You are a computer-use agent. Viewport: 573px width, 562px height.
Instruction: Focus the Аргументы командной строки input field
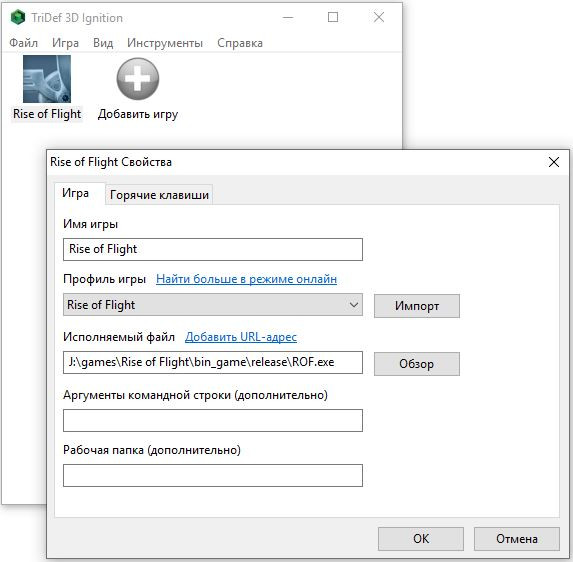(213, 421)
